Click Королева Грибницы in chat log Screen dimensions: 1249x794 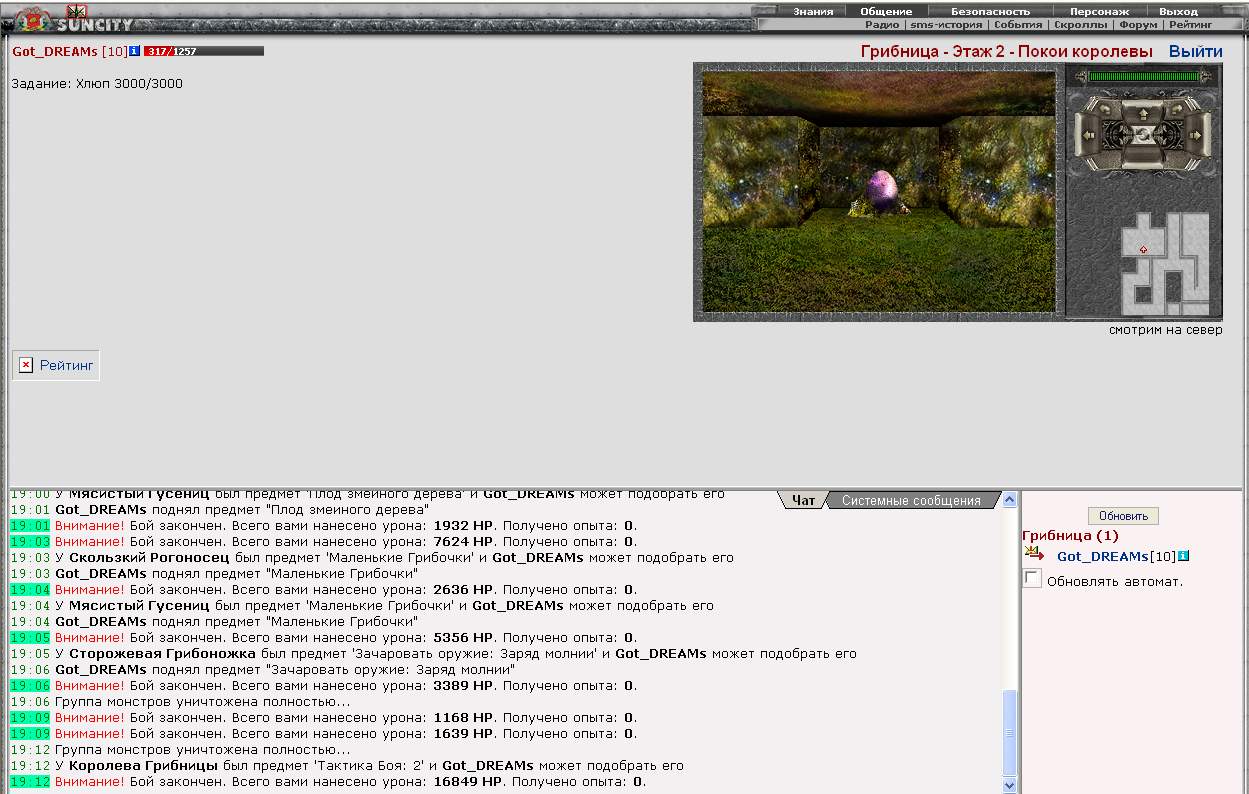(x=143, y=766)
